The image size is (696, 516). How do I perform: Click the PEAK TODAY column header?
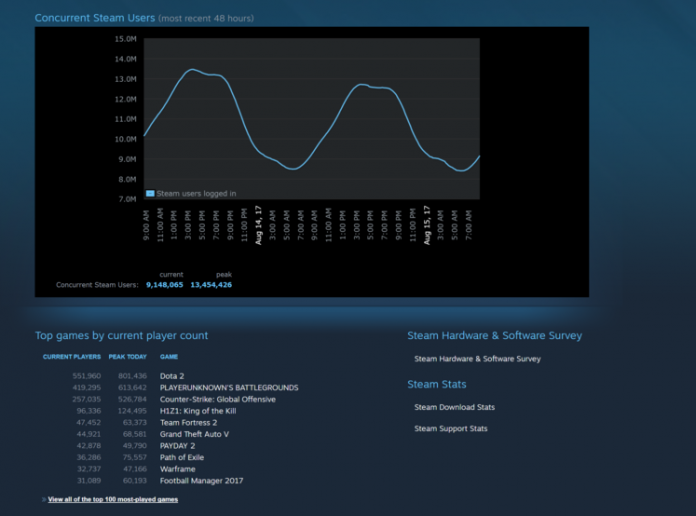[x=127, y=357]
